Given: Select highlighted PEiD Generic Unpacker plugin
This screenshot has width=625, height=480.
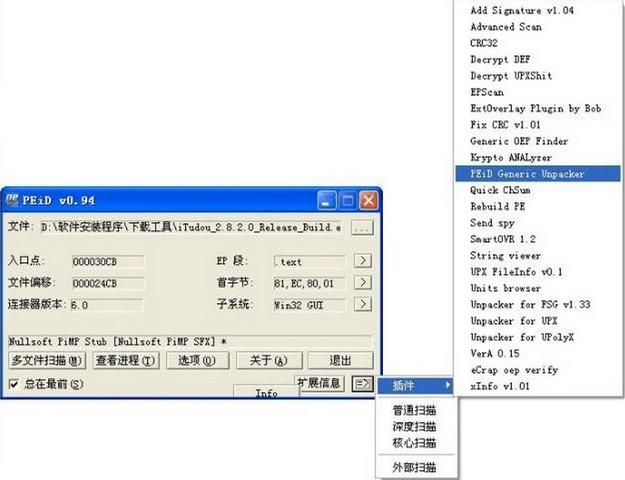Looking at the screenshot, I should (538, 174).
